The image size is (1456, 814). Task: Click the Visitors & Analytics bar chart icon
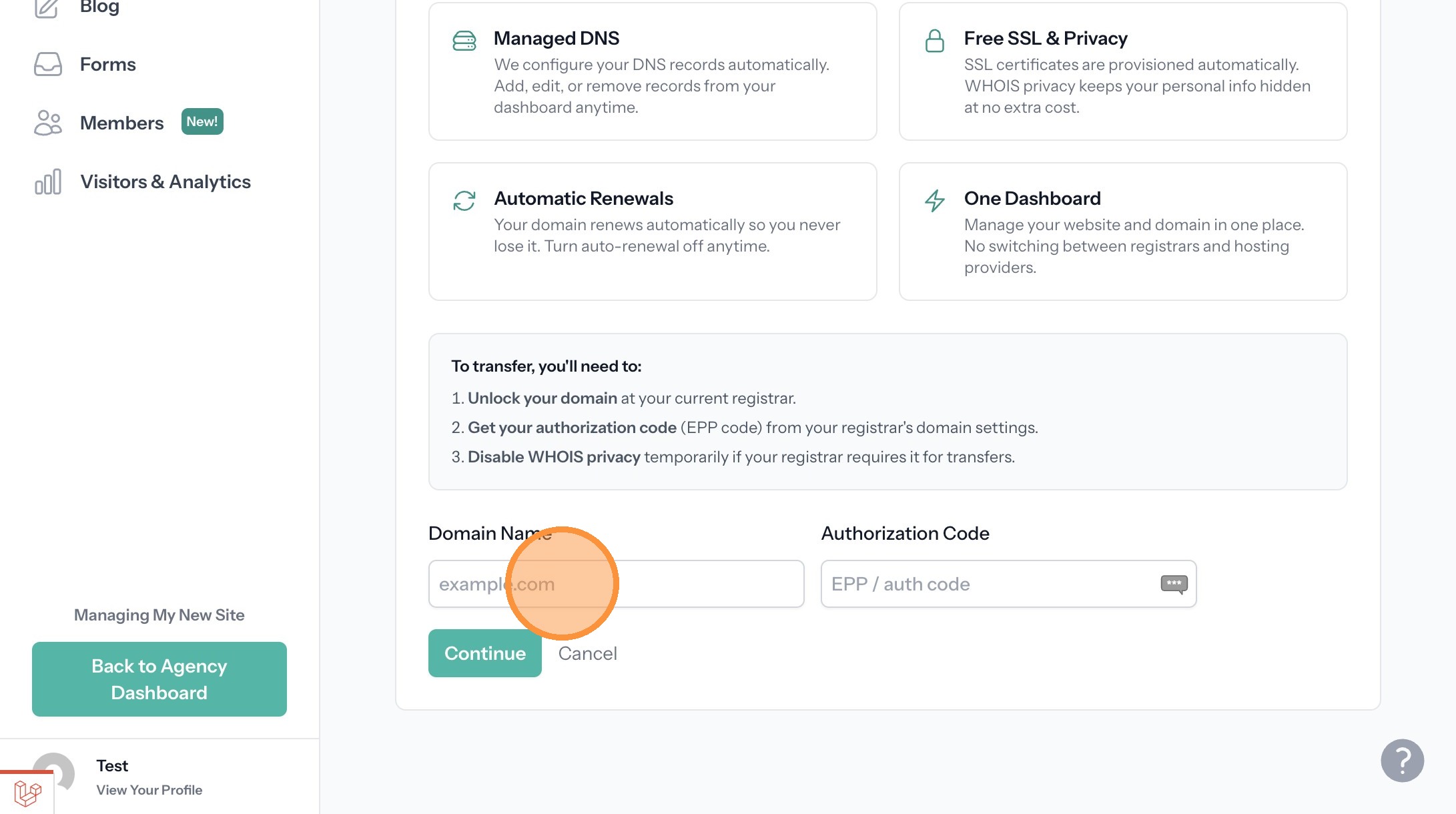(x=47, y=181)
